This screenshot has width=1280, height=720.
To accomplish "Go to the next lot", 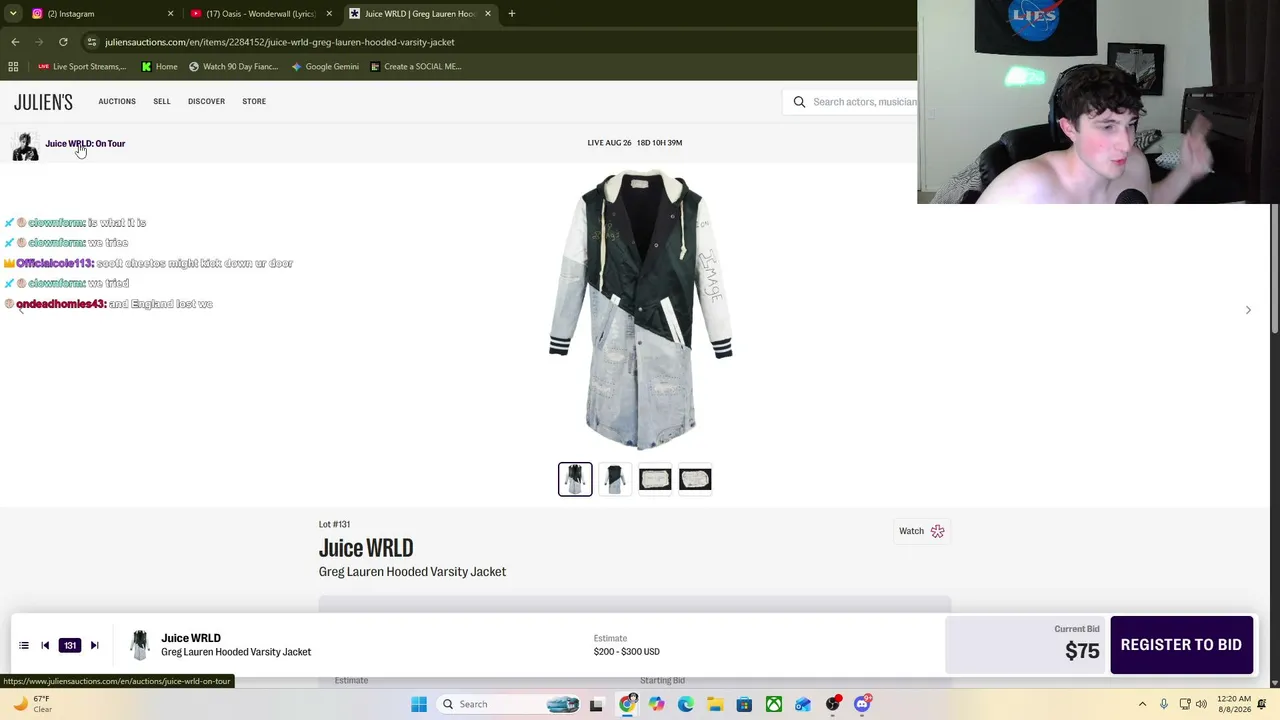I will click(x=94, y=646).
